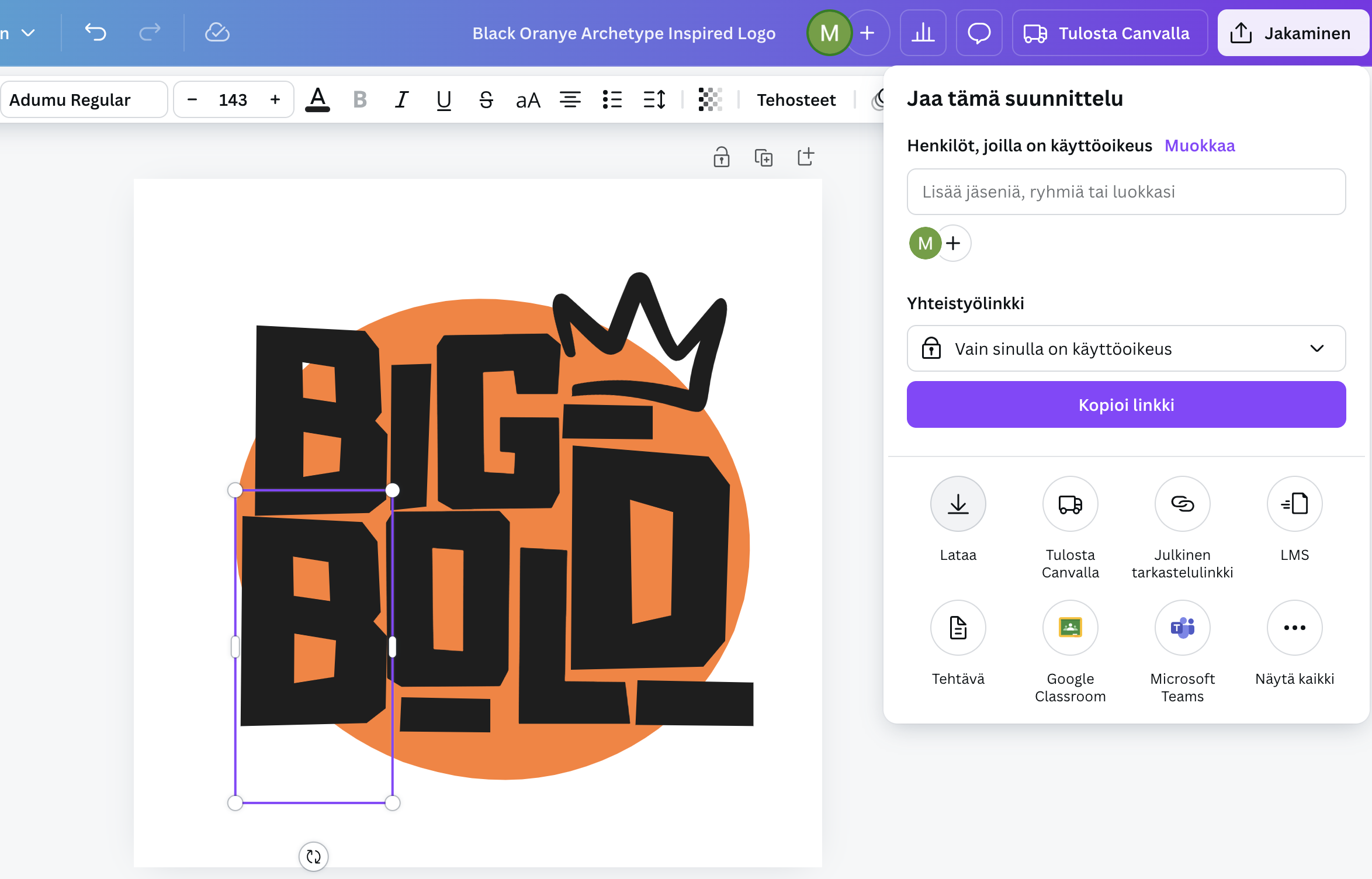Open the Tehosteet effects menu
The height and width of the screenshot is (879, 1372).
pyautogui.click(x=796, y=99)
